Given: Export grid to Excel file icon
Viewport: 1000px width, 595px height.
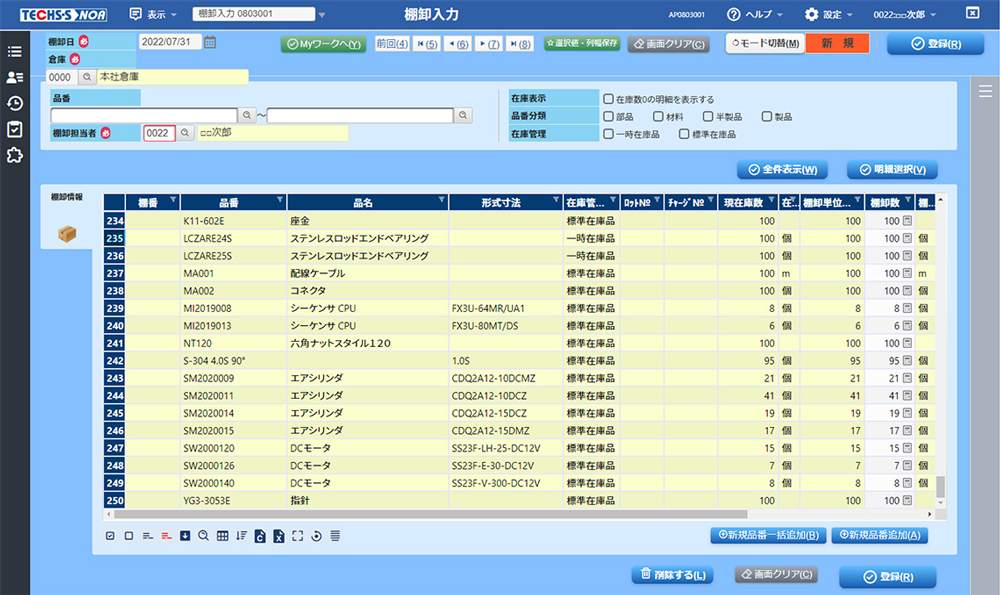Looking at the screenshot, I should click(279, 536).
